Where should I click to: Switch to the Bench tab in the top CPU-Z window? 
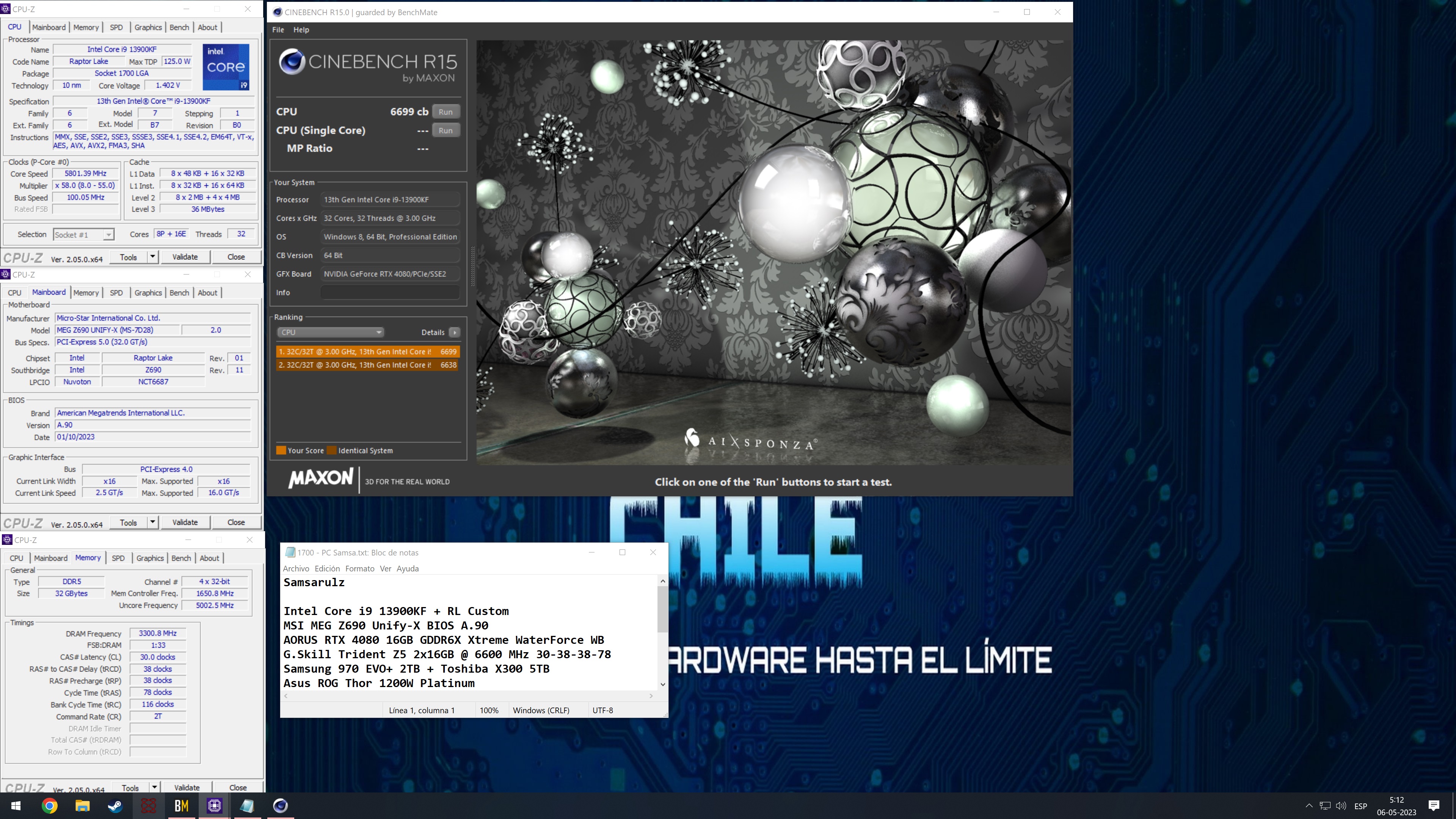(179, 27)
